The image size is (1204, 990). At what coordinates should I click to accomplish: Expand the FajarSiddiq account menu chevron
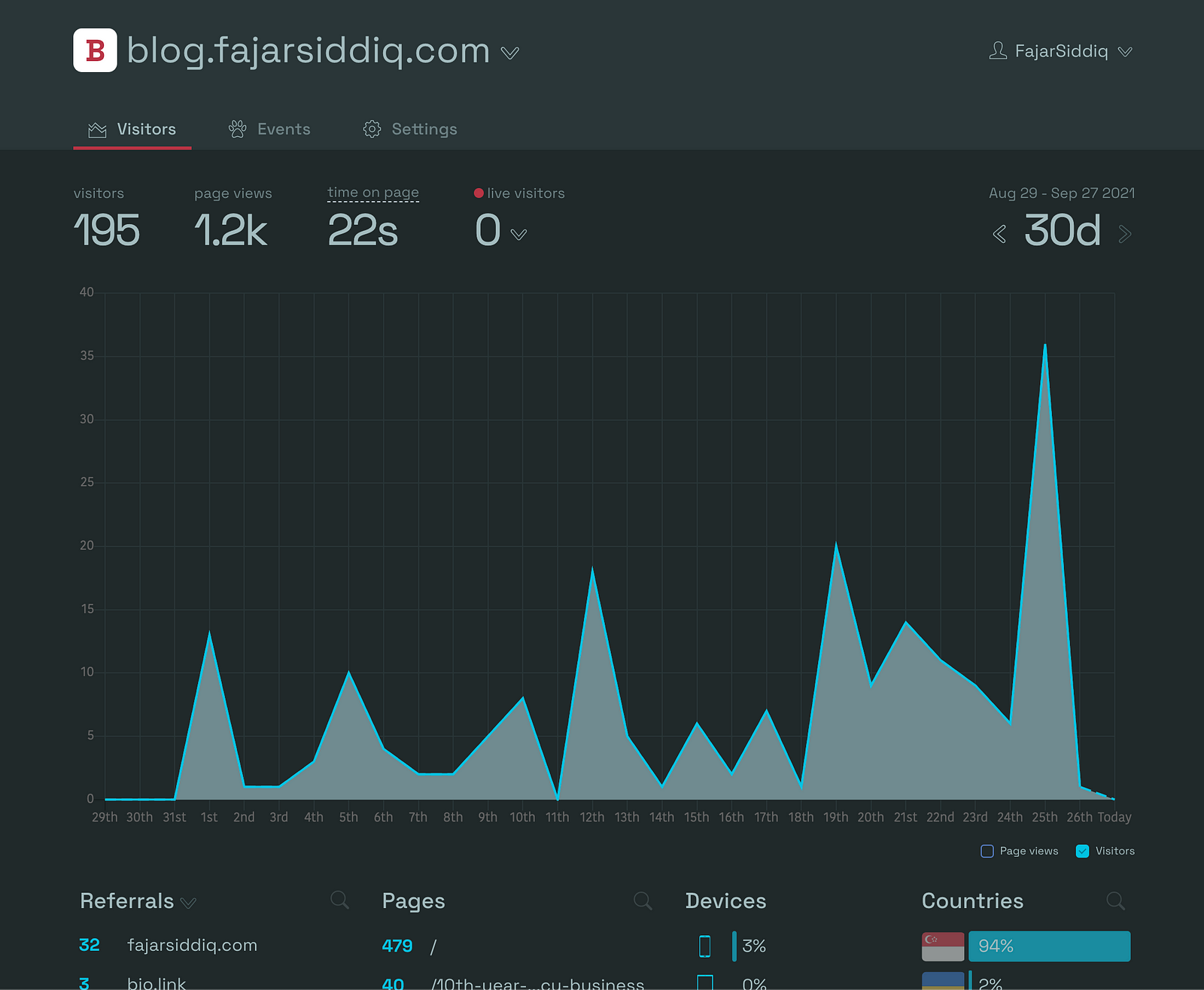(x=1125, y=52)
